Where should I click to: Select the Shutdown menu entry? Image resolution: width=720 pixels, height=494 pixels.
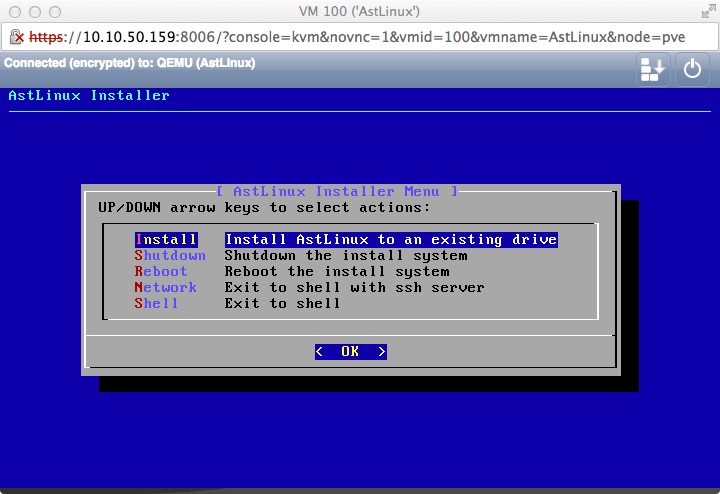coord(170,256)
